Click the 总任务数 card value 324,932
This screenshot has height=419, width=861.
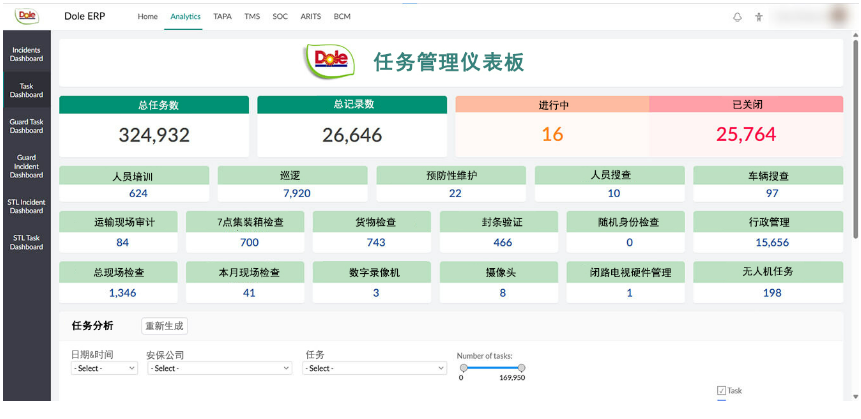[154, 135]
